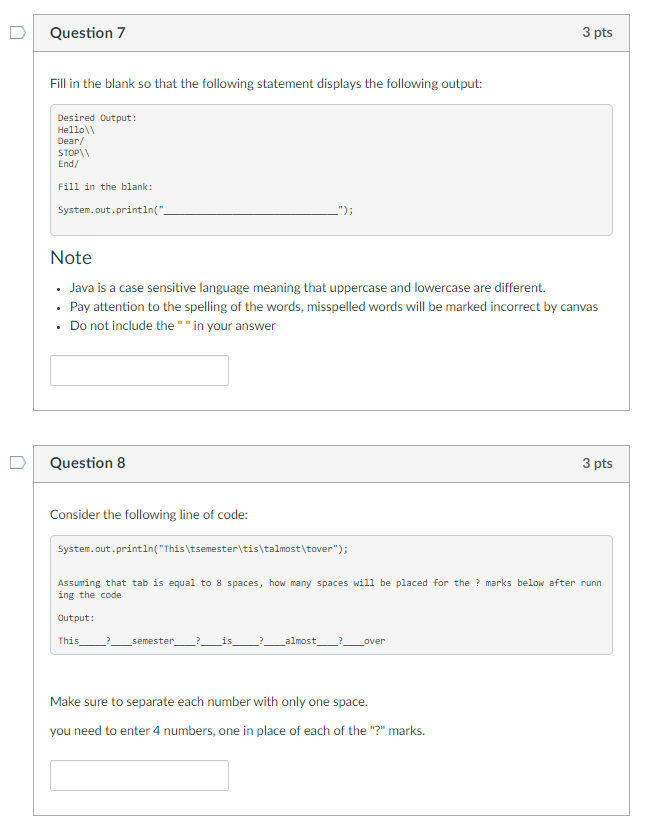Click 'Make sure to separate each number' text

click(209, 702)
